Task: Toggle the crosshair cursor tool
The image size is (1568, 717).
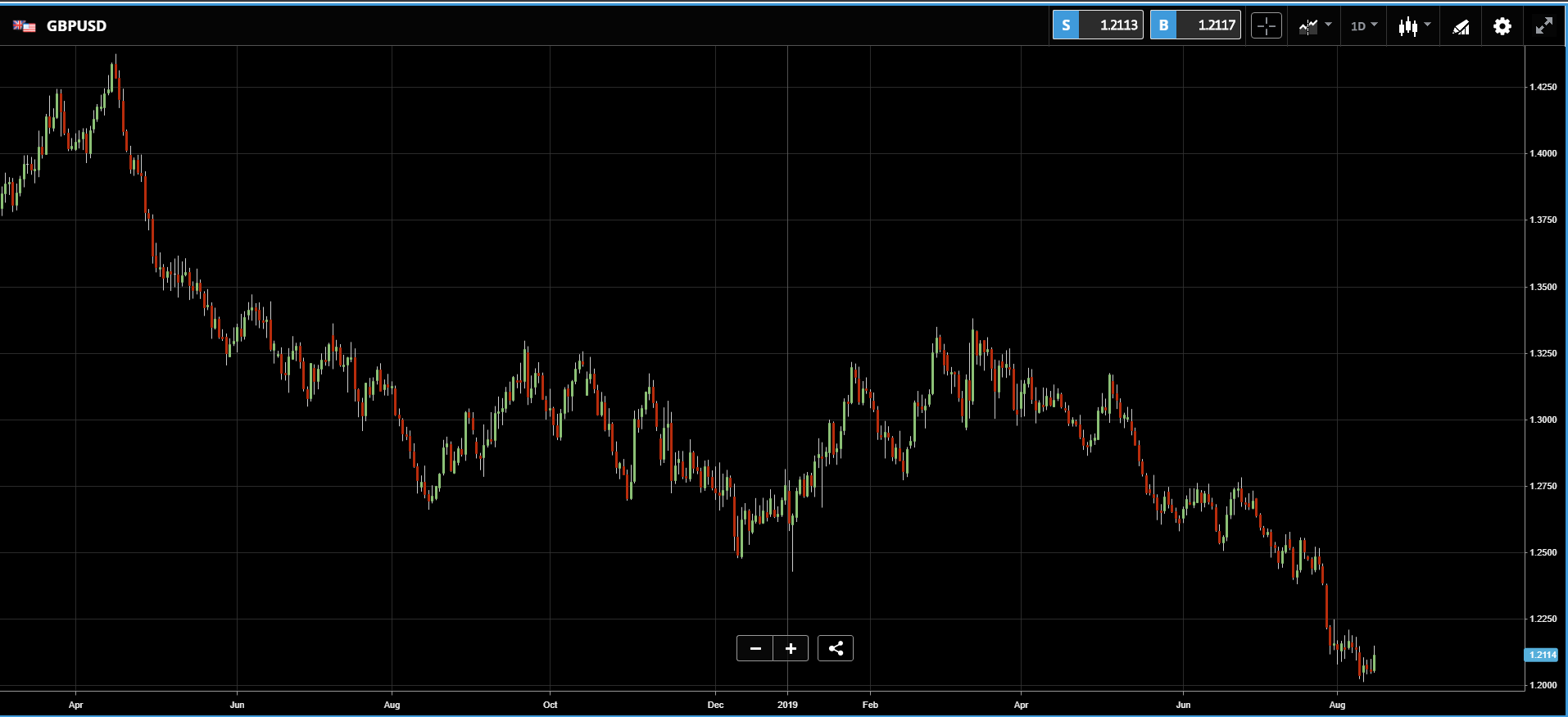Action: tap(1267, 26)
